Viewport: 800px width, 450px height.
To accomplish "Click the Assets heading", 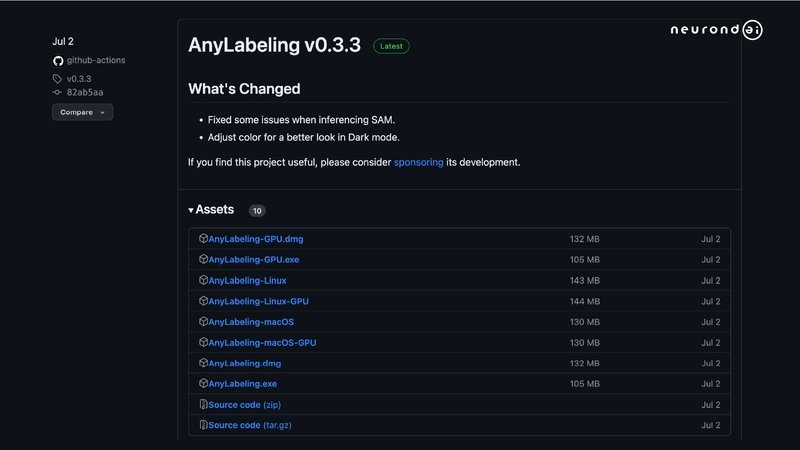I will [x=214, y=210].
